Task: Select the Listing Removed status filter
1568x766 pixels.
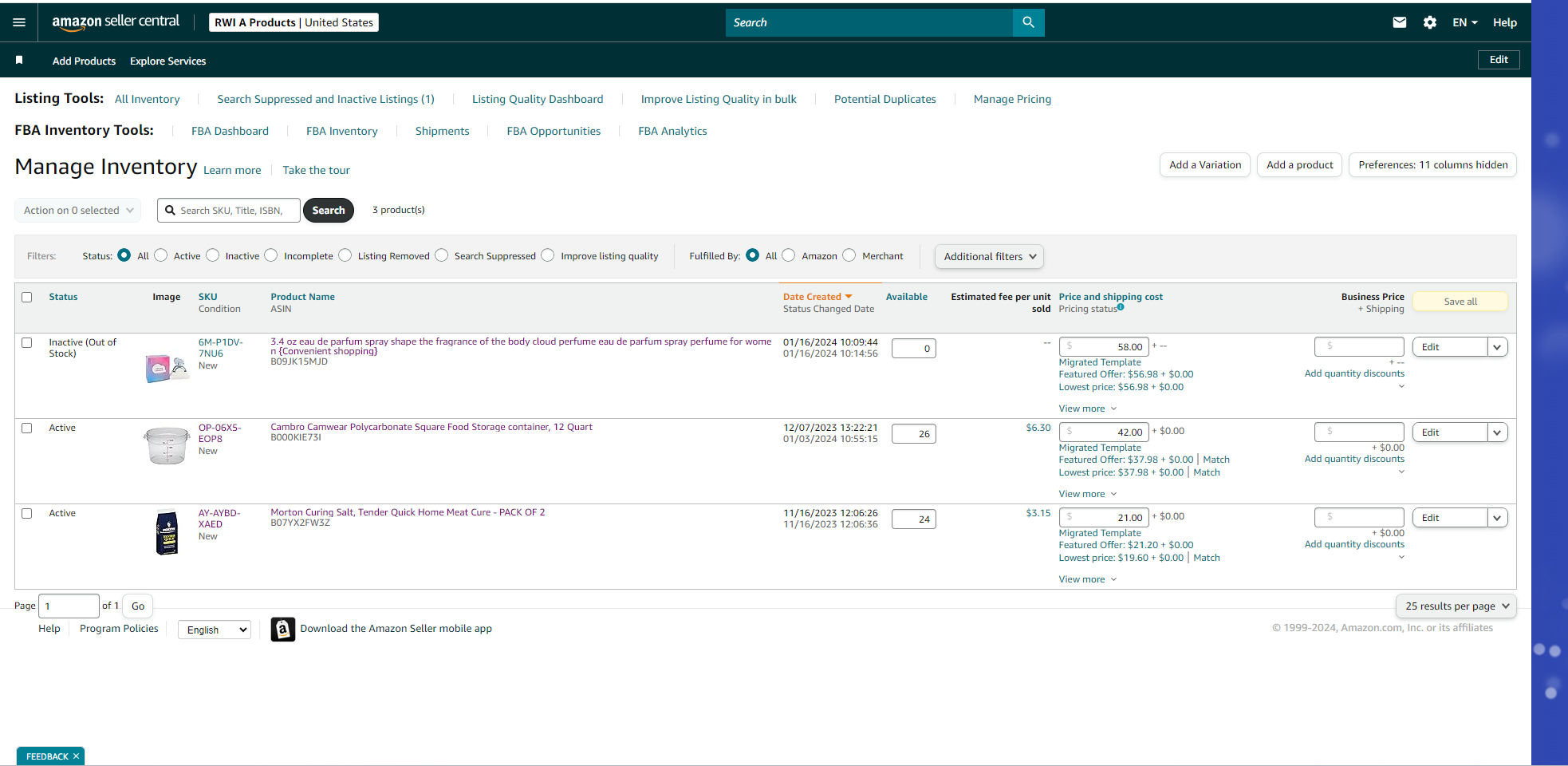Action: coord(345,255)
